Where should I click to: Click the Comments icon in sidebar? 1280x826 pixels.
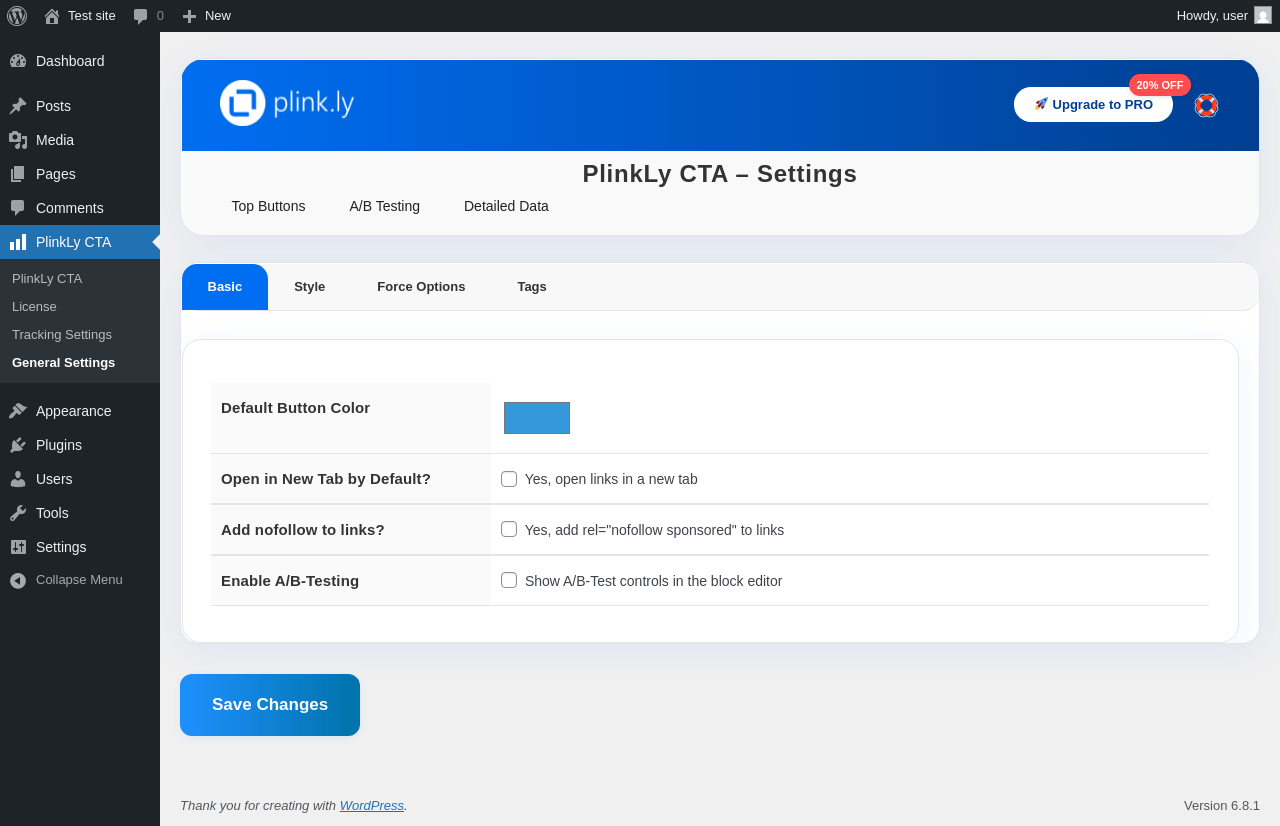click(18, 208)
